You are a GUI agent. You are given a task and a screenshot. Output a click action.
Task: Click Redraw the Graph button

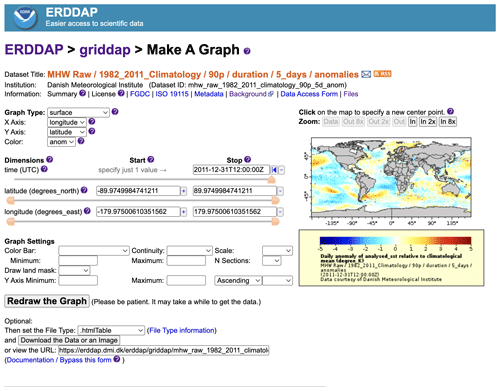(47, 301)
